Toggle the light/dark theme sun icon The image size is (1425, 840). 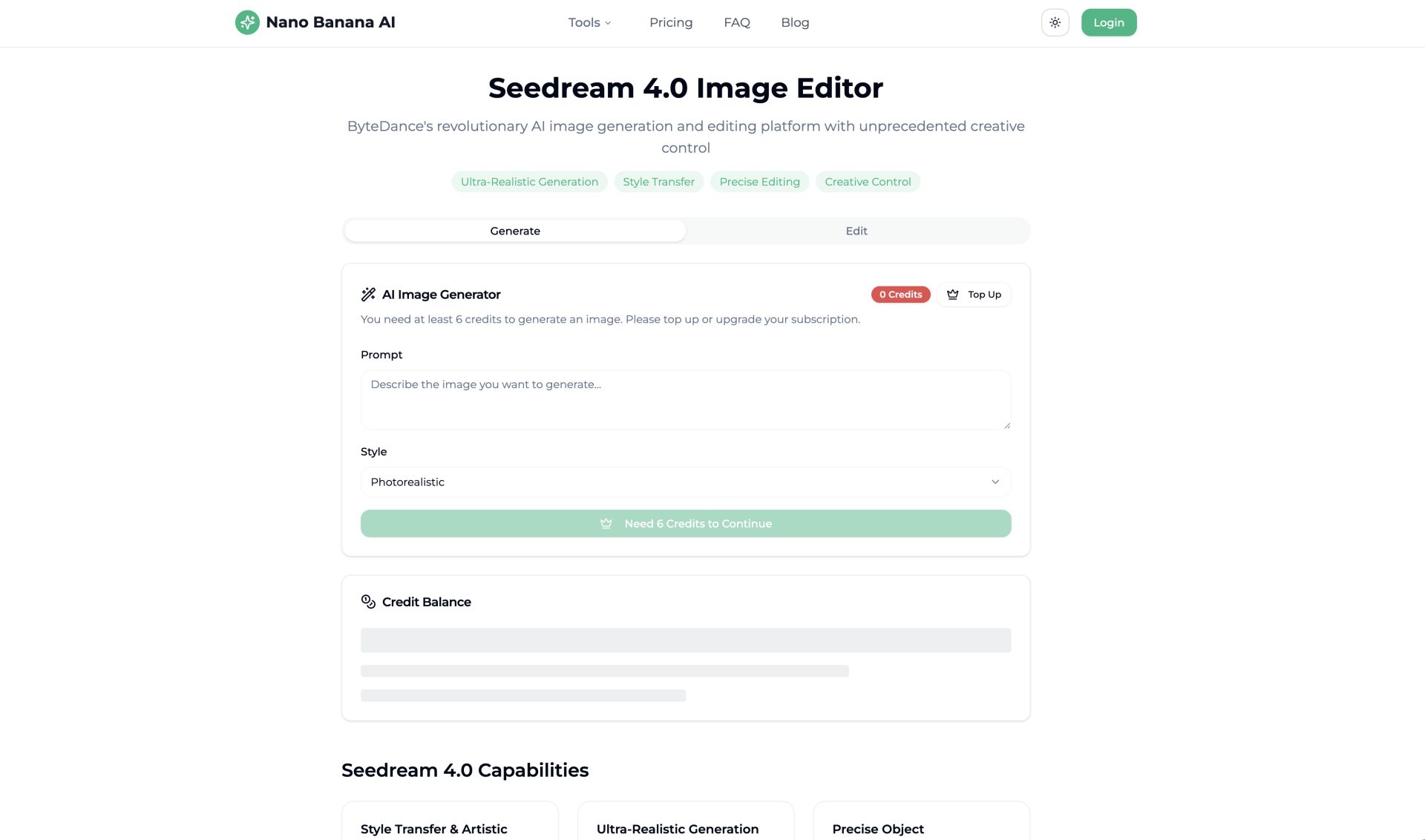click(x=1055, y=22)
